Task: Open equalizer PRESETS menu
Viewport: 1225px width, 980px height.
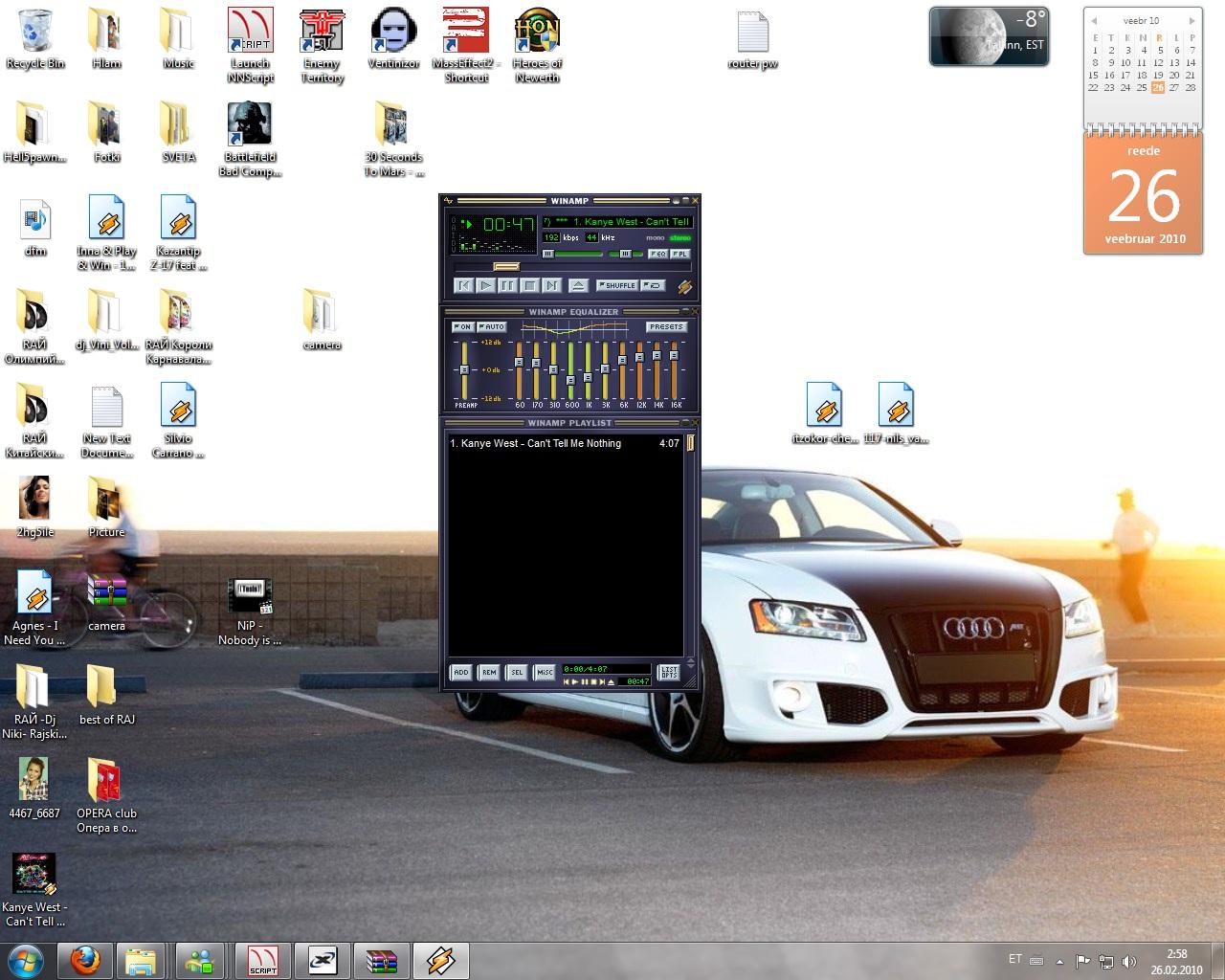Action: (x=666, y=326)
